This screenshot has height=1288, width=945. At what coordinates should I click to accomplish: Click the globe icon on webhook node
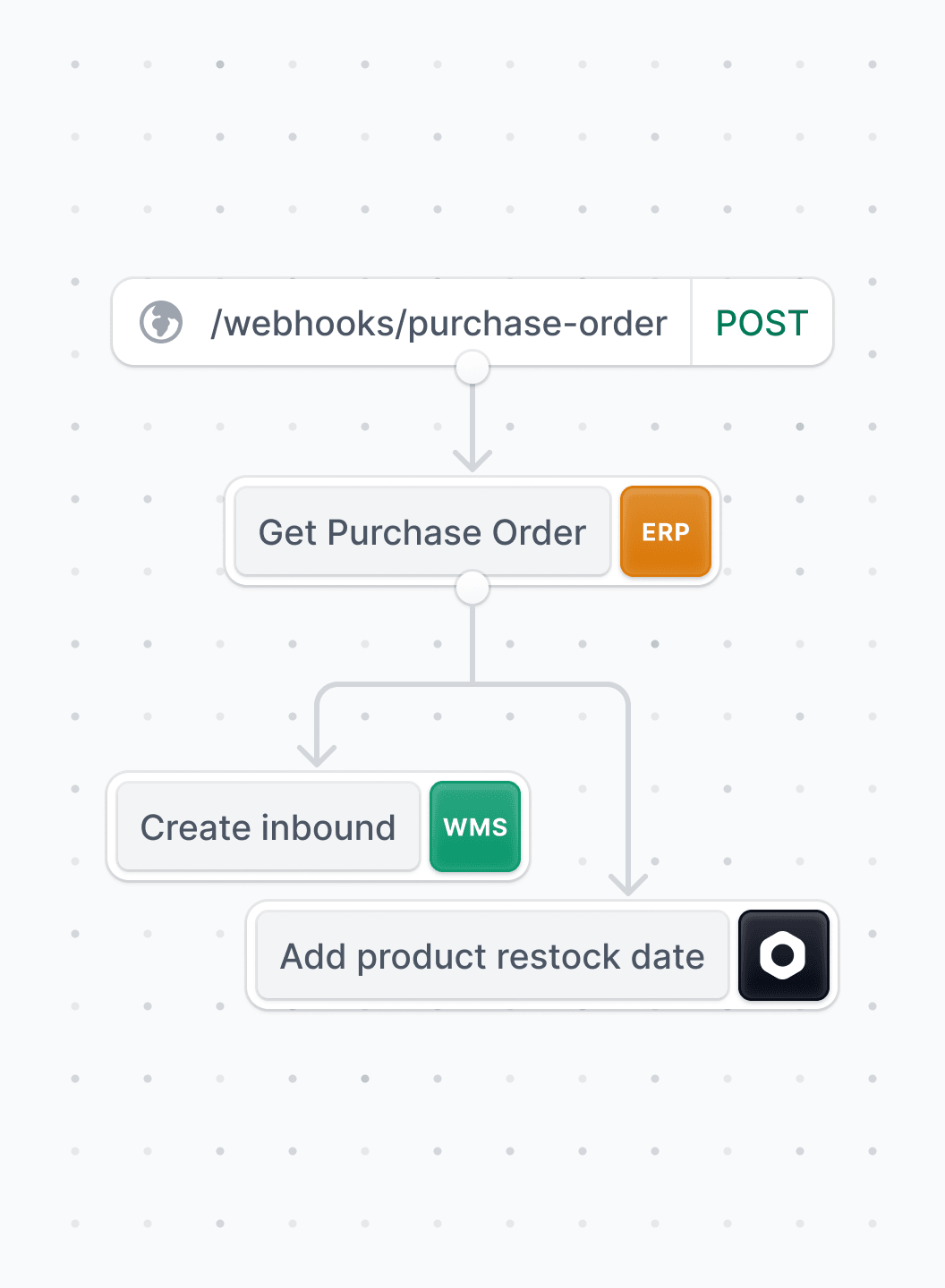(x=161, y=322)
